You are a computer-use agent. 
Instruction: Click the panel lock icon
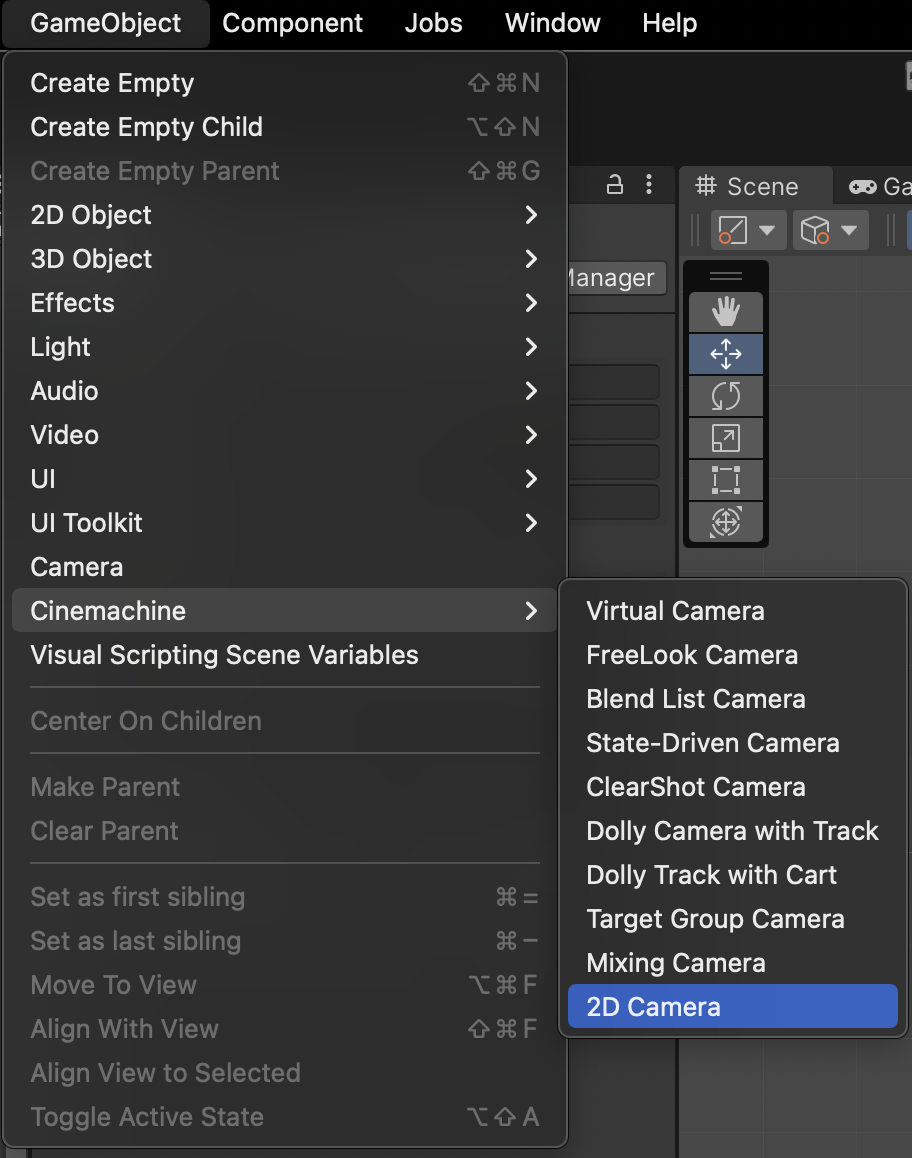(616, 185)
